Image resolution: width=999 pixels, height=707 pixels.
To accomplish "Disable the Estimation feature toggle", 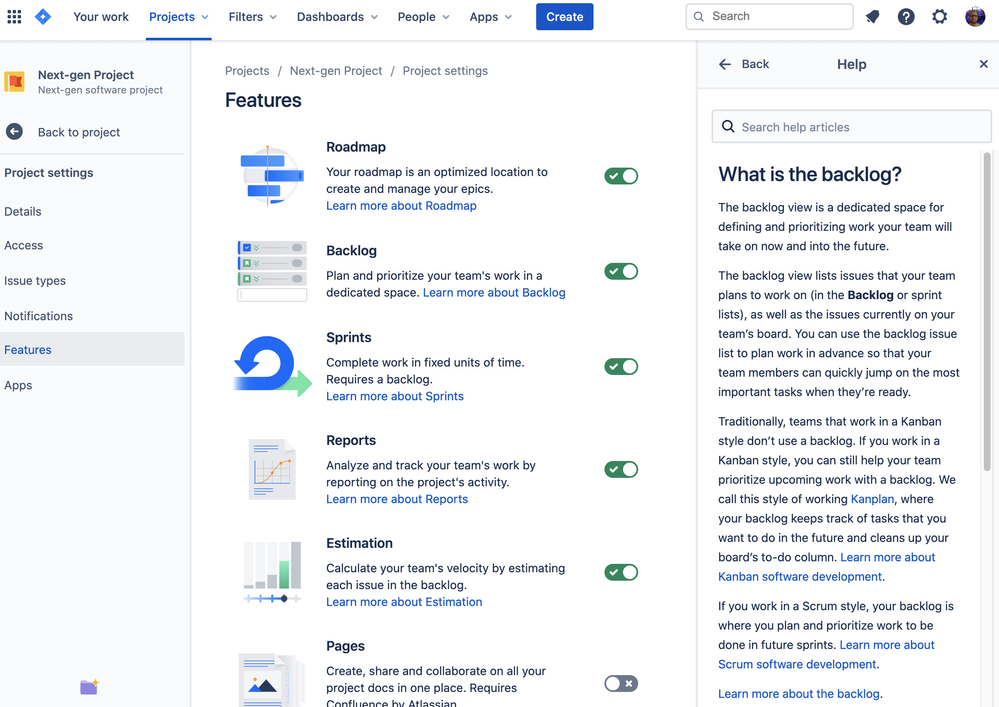I will tap(621, 572).
